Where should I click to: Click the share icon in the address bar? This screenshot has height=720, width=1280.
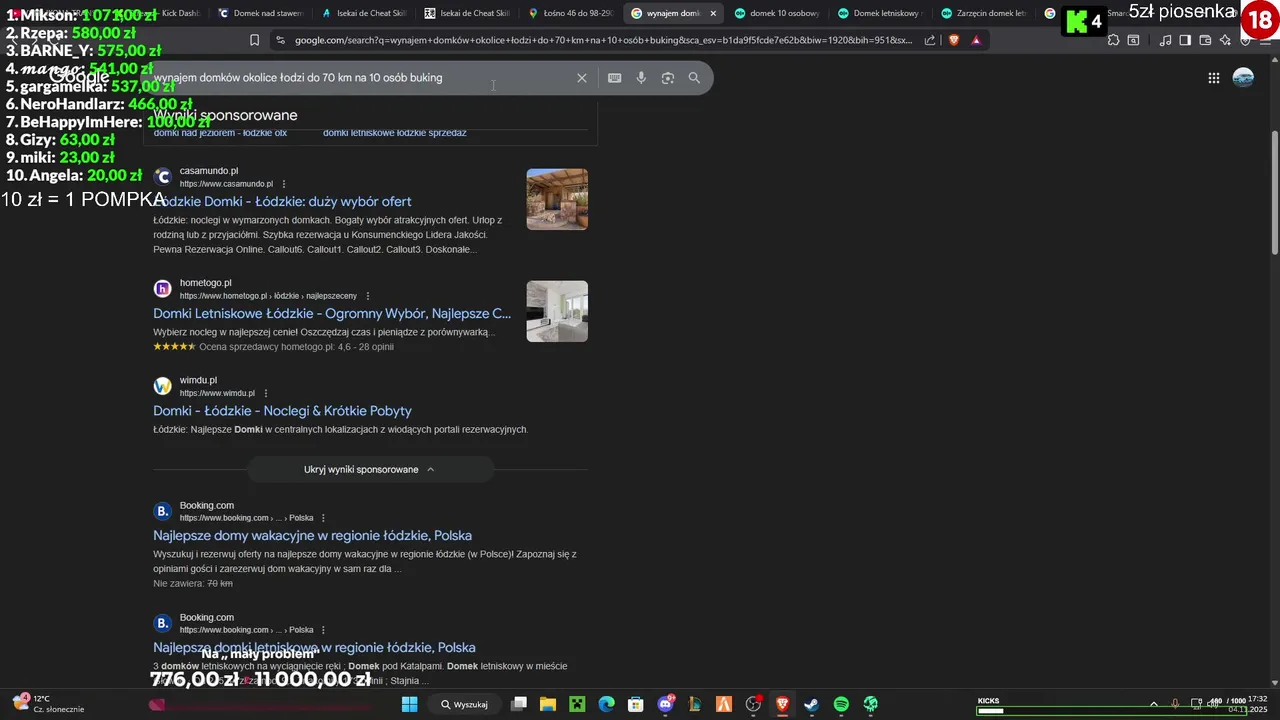pos(930,40)
